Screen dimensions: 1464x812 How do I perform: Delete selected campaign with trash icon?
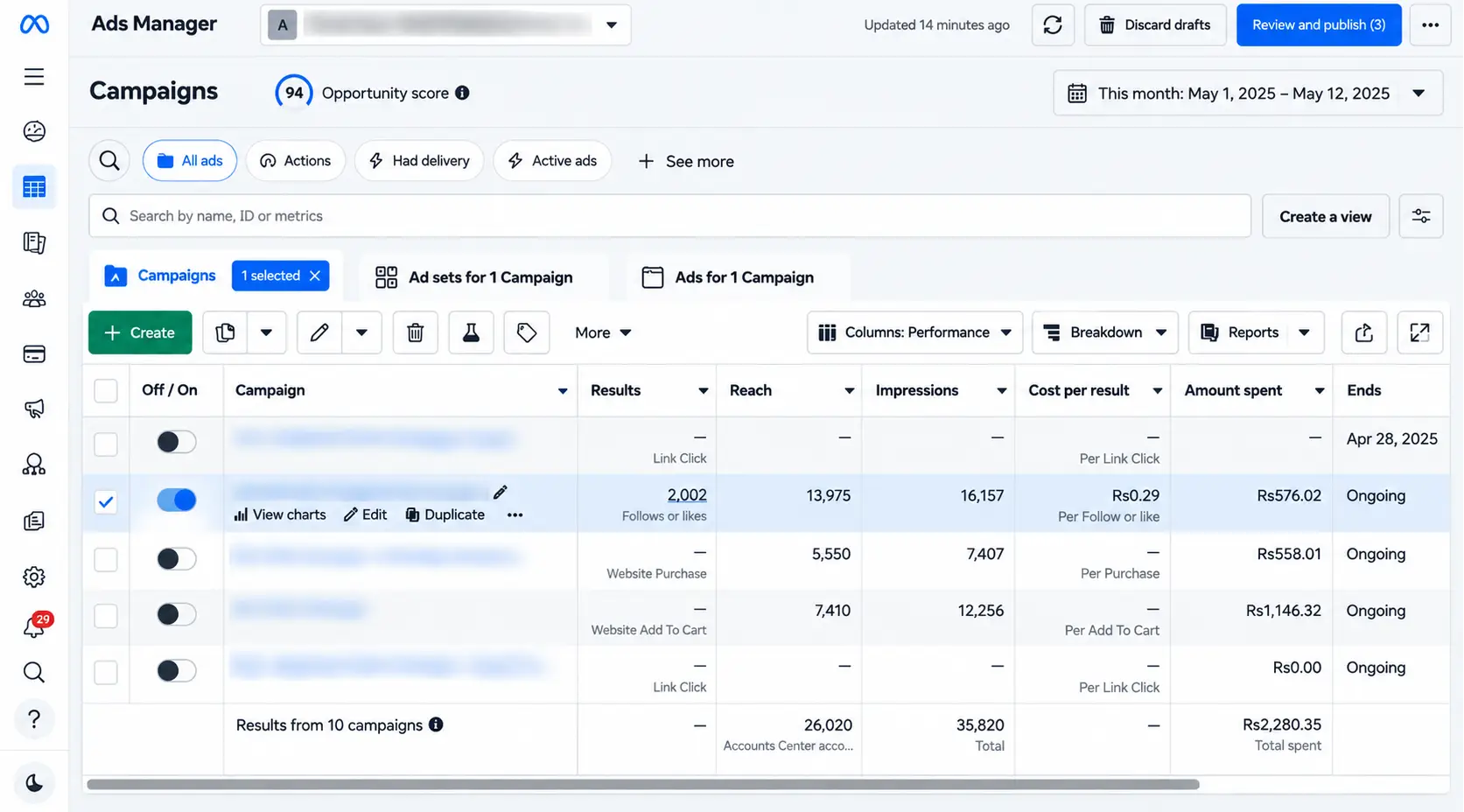click(416, 332)
